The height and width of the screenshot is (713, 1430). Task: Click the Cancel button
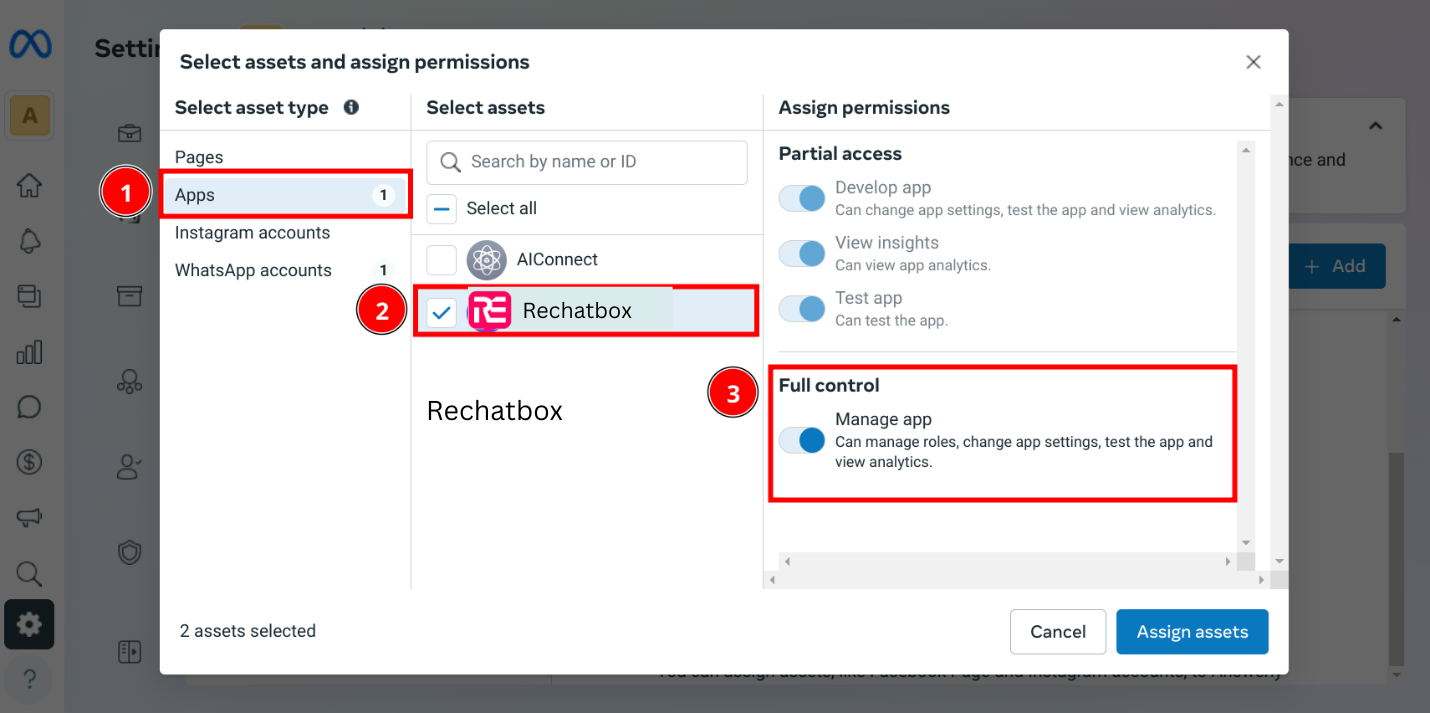(1058, 632)
